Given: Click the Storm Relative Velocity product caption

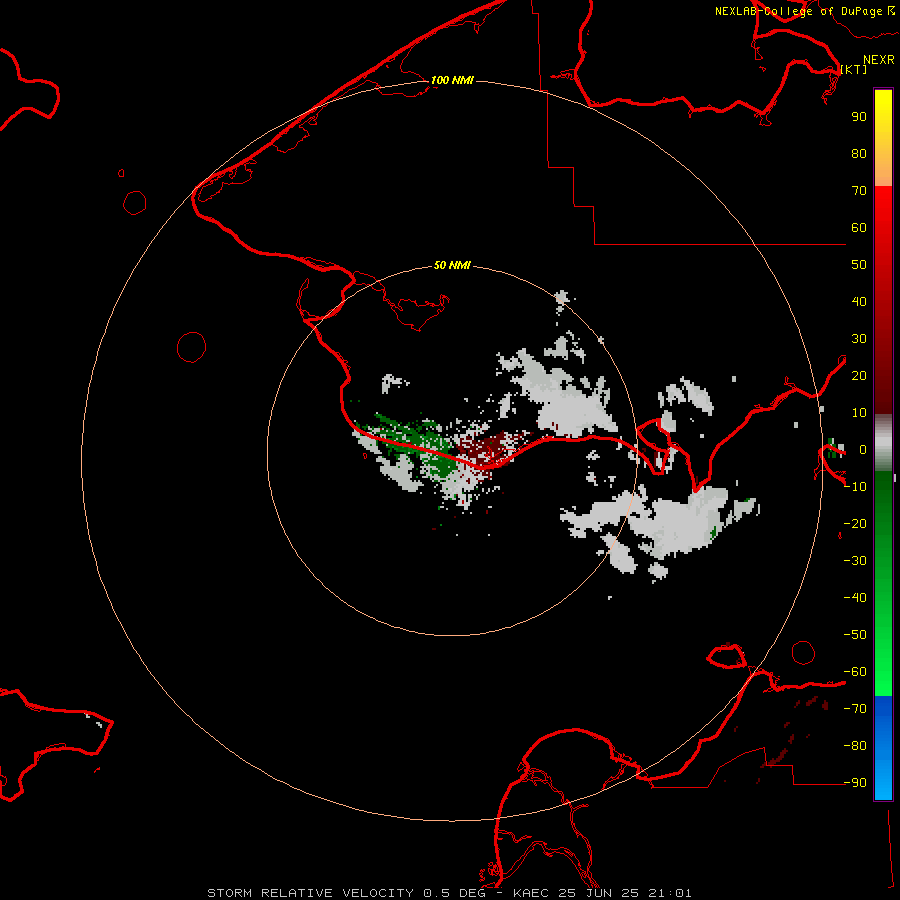Looking at the screenshot, I should click(310, 893).
